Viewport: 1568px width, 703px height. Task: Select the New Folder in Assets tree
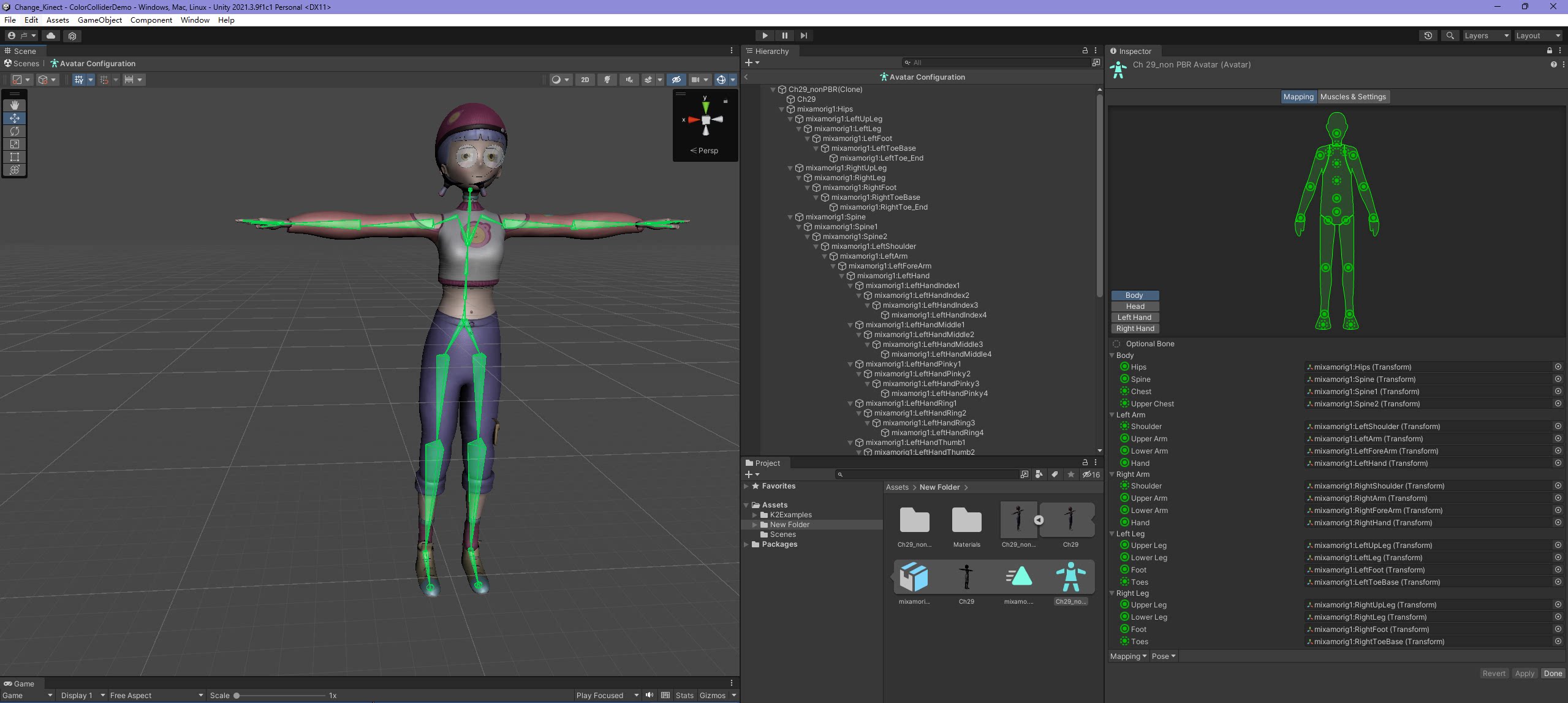pyautogui.click(x=789, y=525)
